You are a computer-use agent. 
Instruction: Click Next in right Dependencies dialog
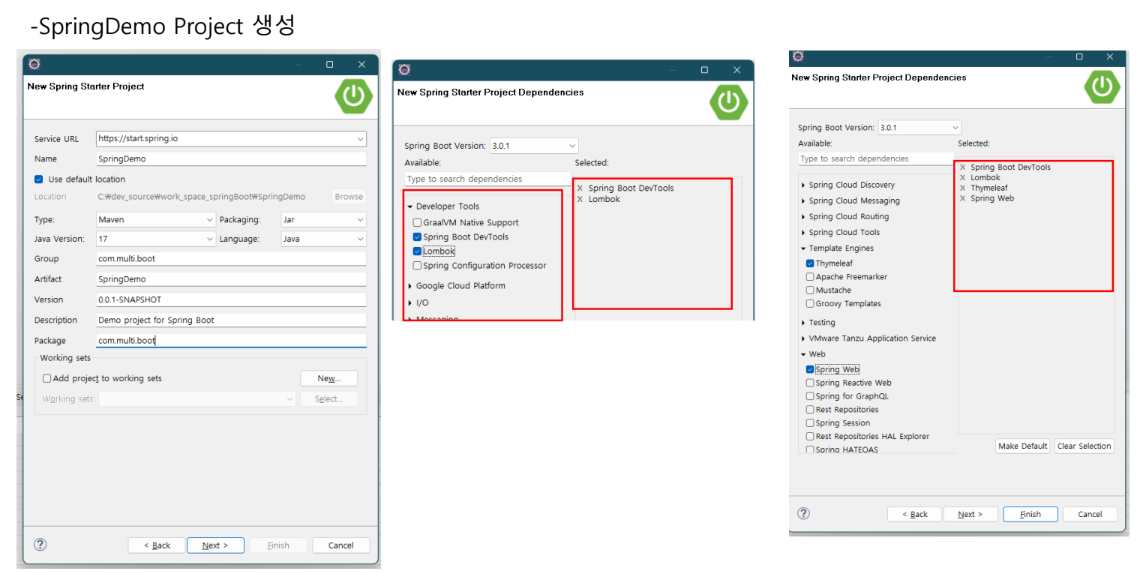970,514
